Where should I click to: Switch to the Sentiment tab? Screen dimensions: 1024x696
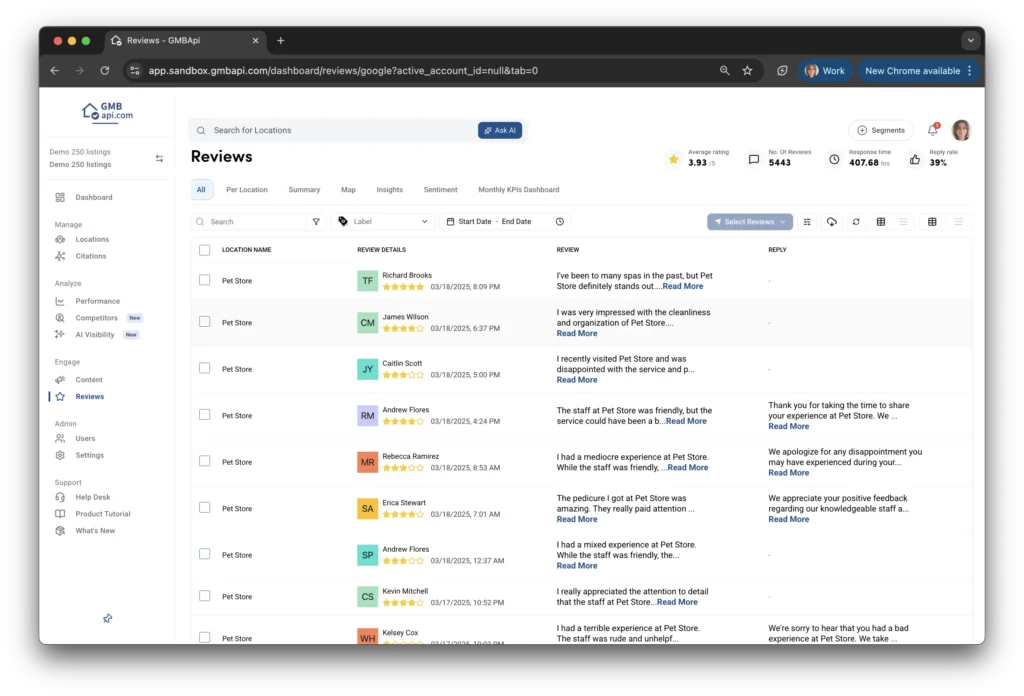tap(440, 190)
